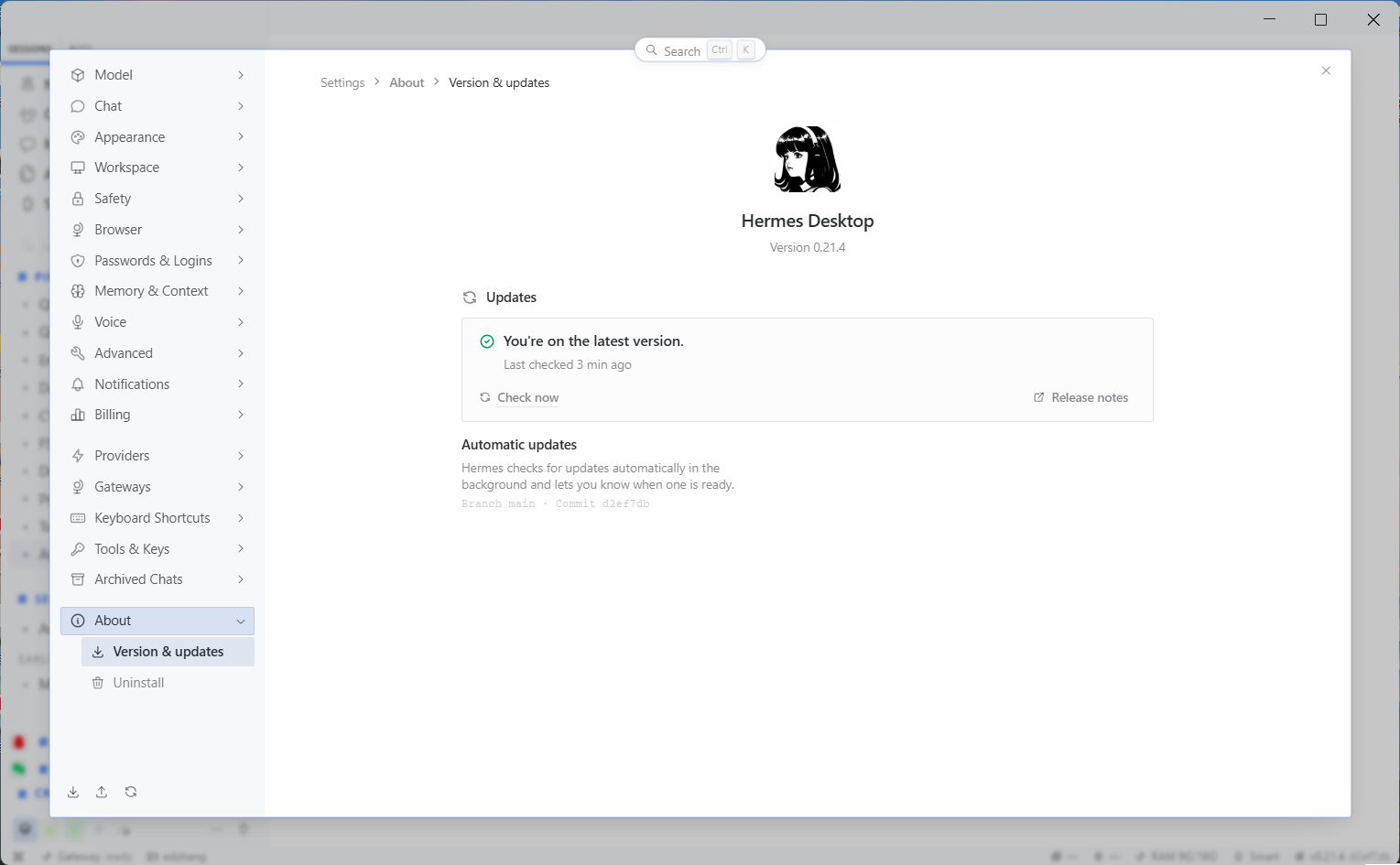Expand the Notifications row chevron

241,384
